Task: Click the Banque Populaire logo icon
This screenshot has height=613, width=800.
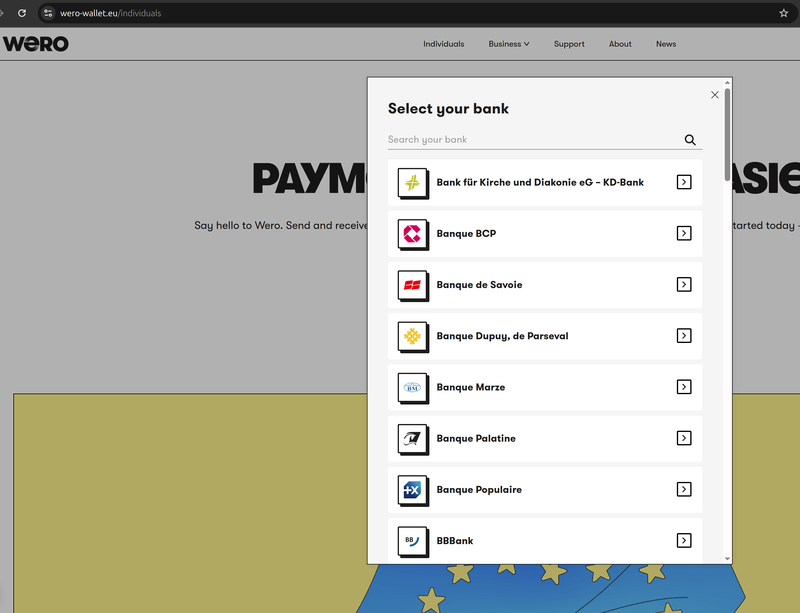Action: [x=413, y=490]
